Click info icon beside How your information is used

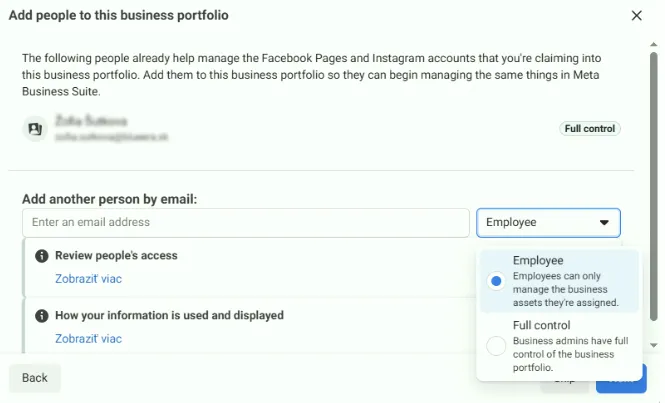pyautogui.click(x=41, y=316)
